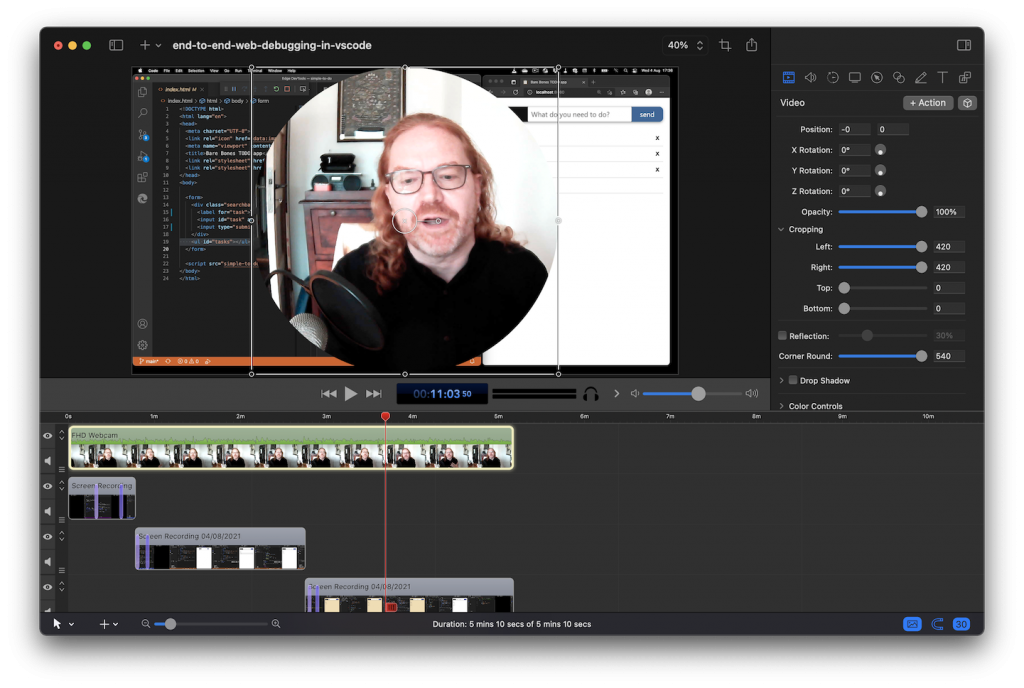Expand the chevron next to headphones

tap(616, 394)
